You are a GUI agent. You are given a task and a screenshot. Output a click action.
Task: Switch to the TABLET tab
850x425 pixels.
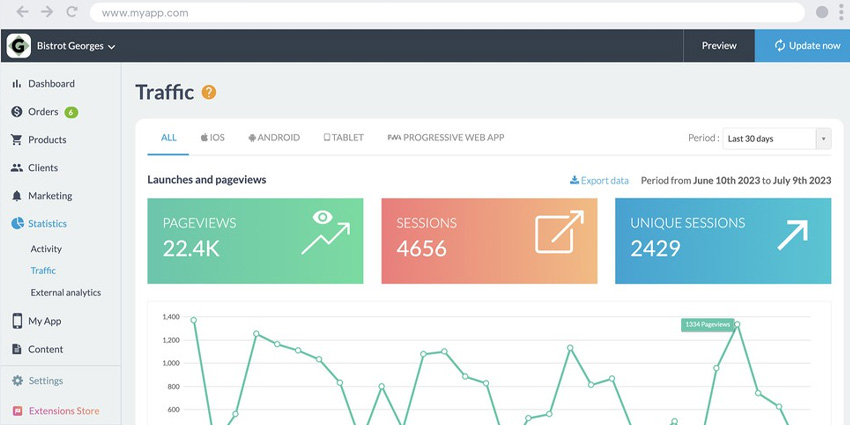(x=343, y=138)
